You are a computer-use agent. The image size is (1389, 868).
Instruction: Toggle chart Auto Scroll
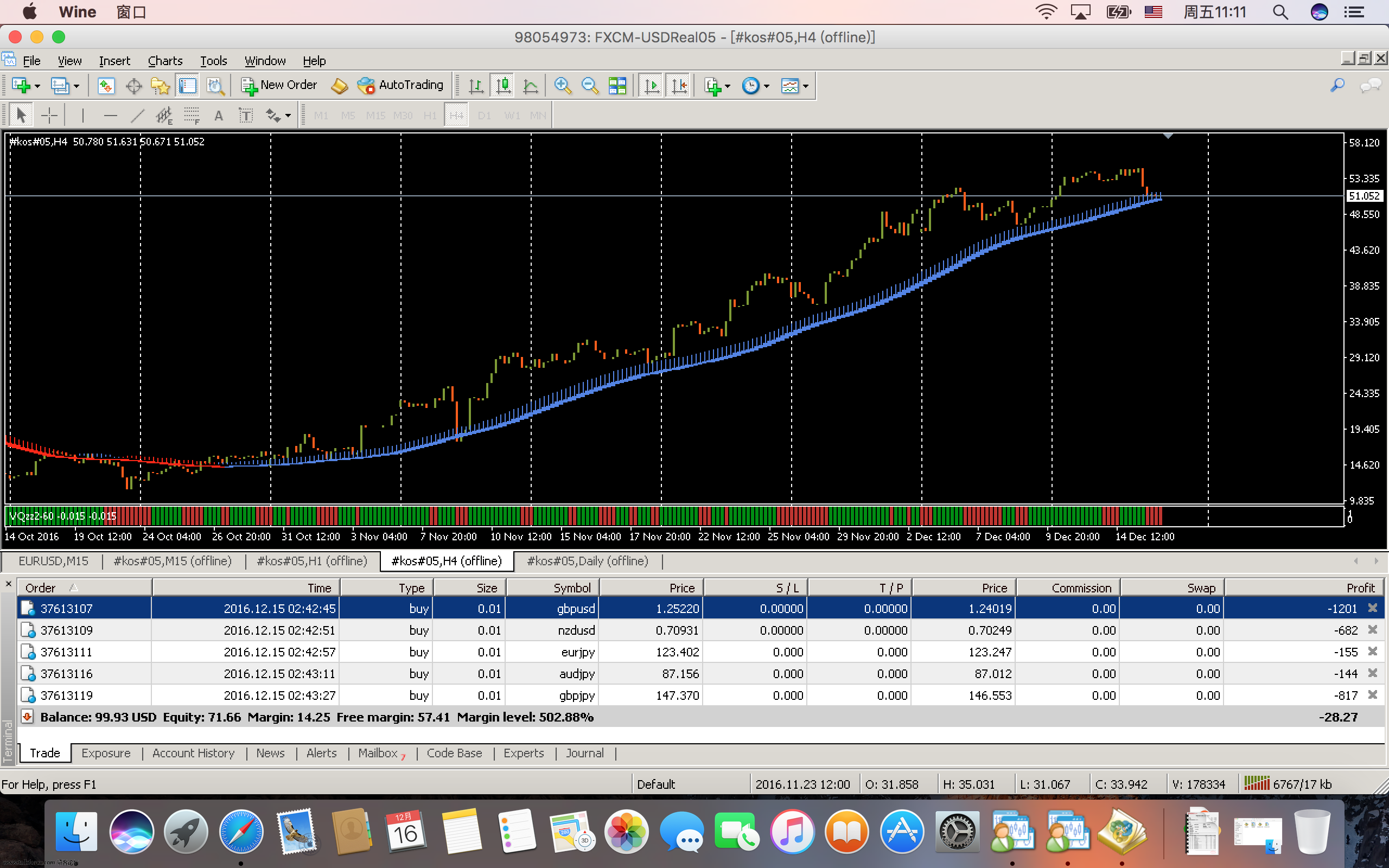tap(652, 86)
